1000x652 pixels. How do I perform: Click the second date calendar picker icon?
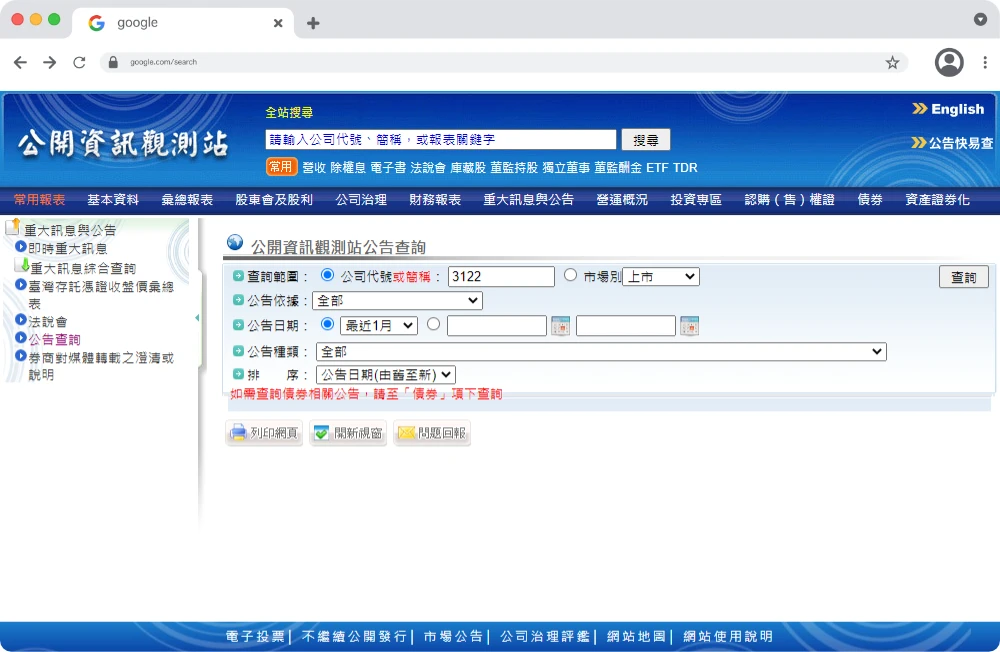[689, 326]
